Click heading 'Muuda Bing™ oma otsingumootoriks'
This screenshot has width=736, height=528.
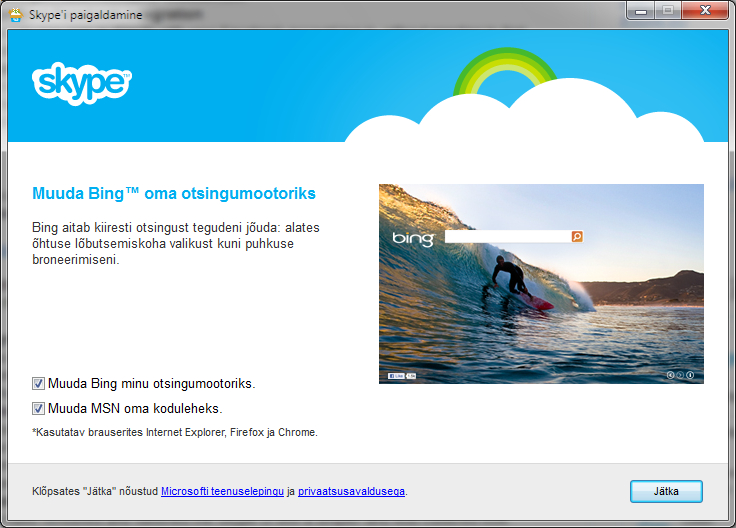tap(174, 193)
